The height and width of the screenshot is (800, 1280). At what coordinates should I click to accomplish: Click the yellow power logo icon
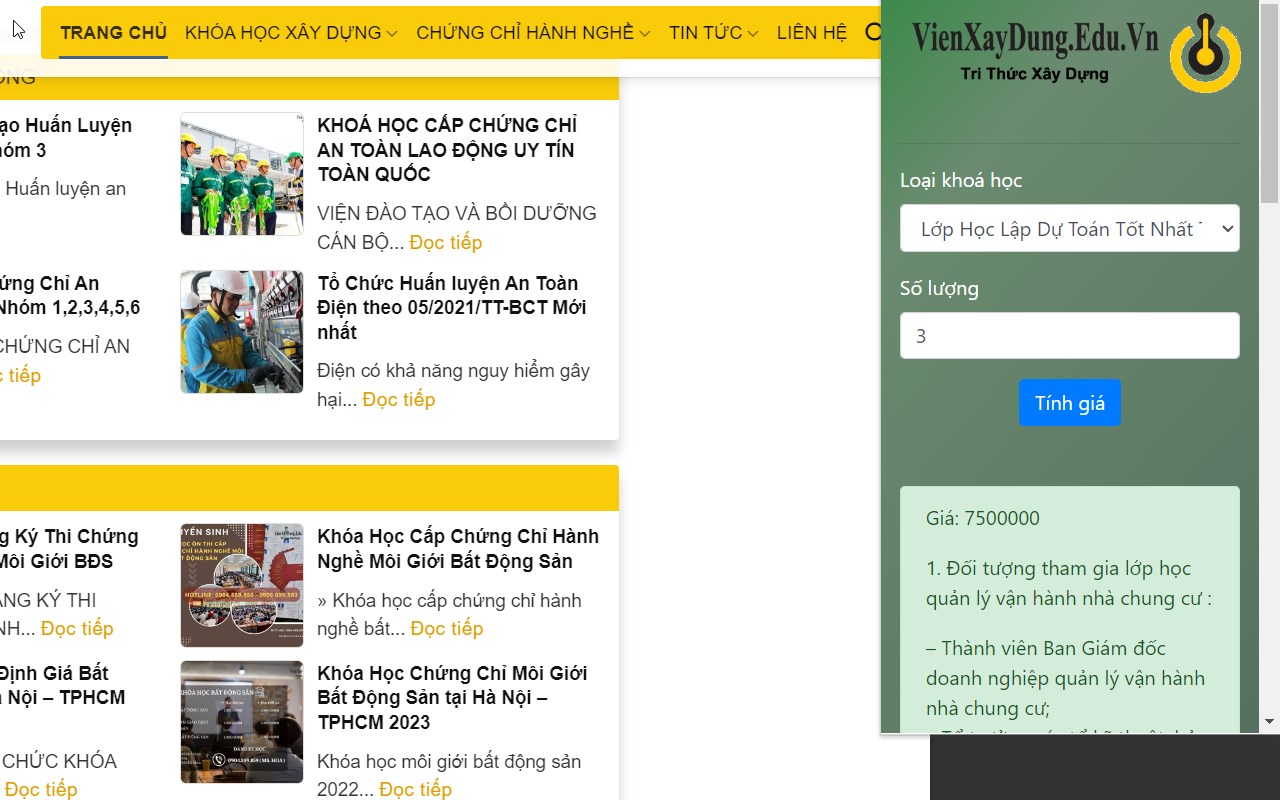[x=1205, y=53]
